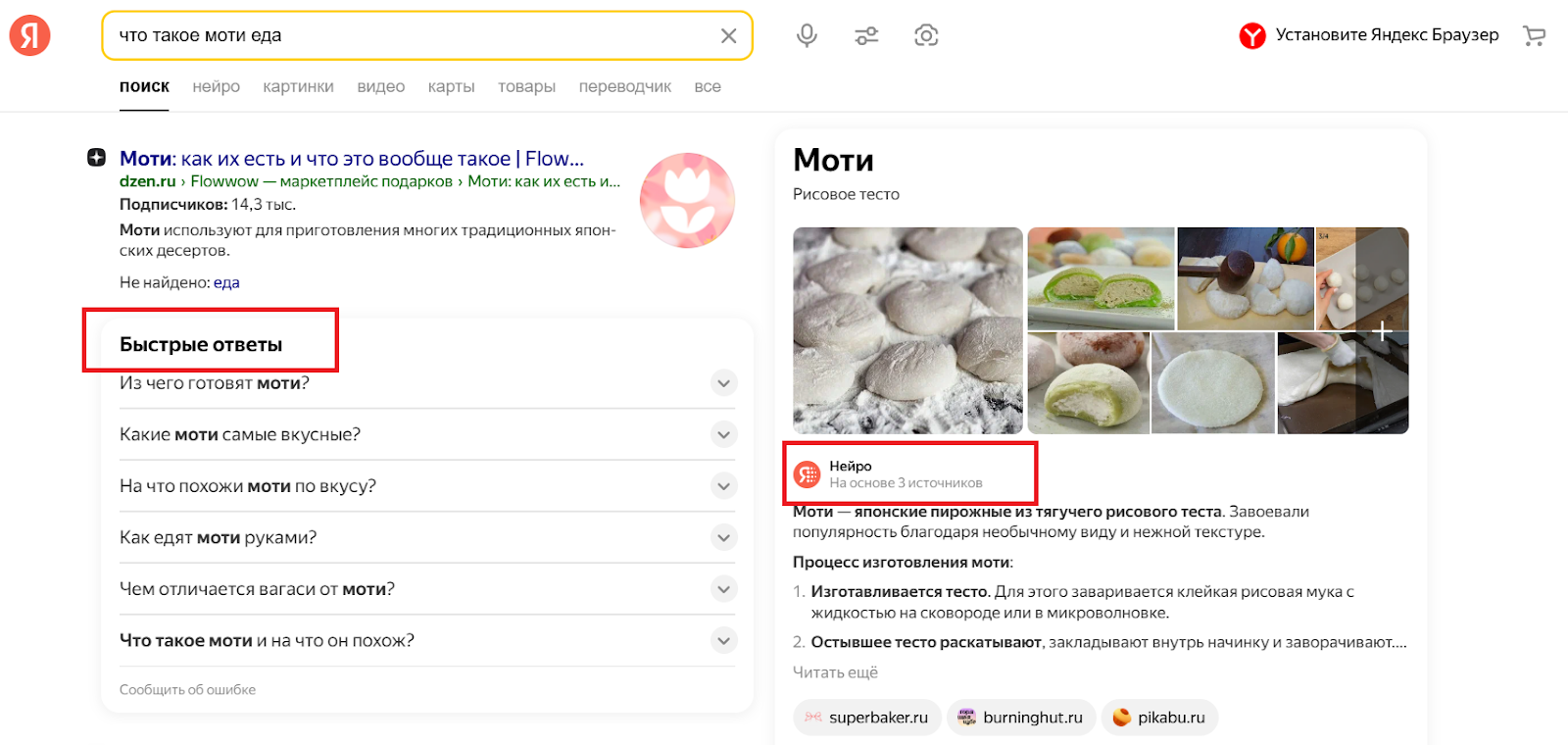The height and width of the screenshot is (745, 1568).
Task: Clear the search query with X icon
Action: [728, 36]
